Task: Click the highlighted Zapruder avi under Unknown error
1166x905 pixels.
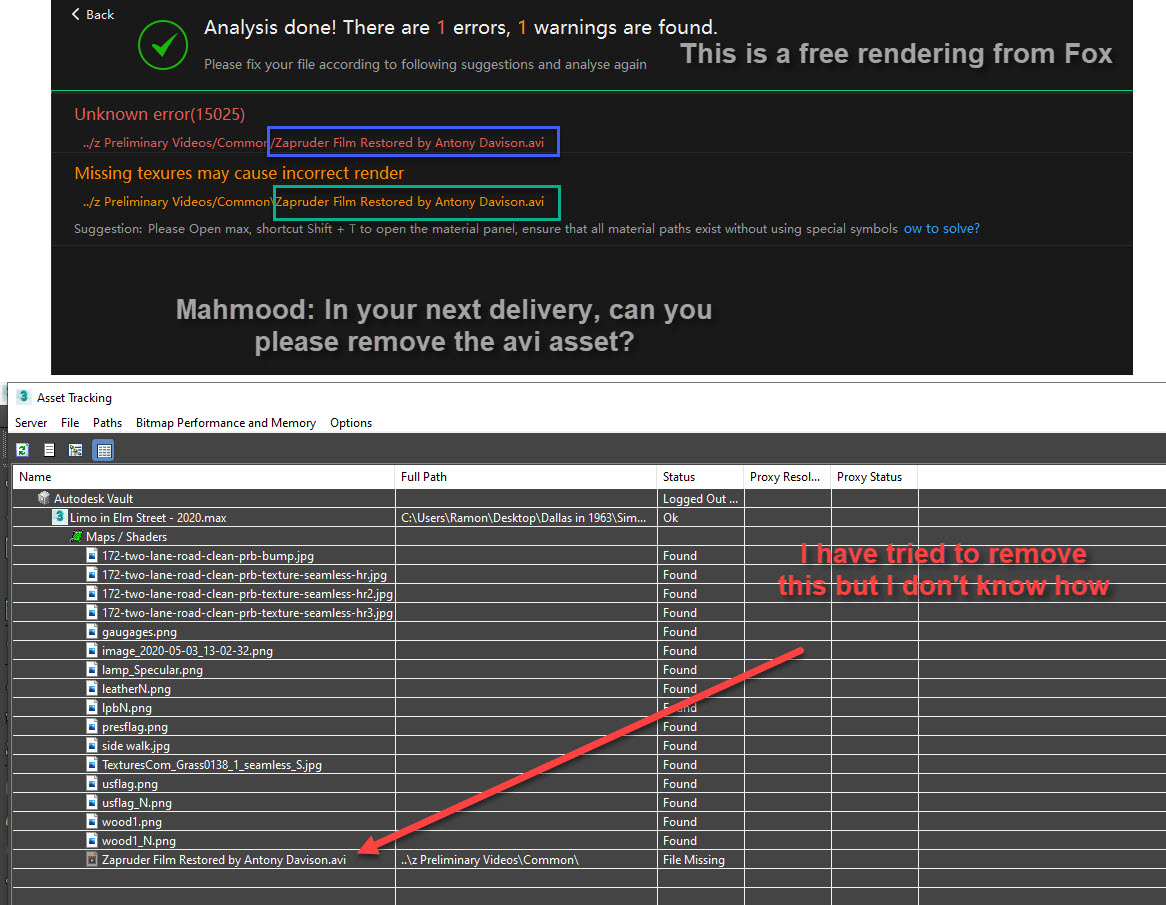Action: pyautogui.click(x=413, y=141)
